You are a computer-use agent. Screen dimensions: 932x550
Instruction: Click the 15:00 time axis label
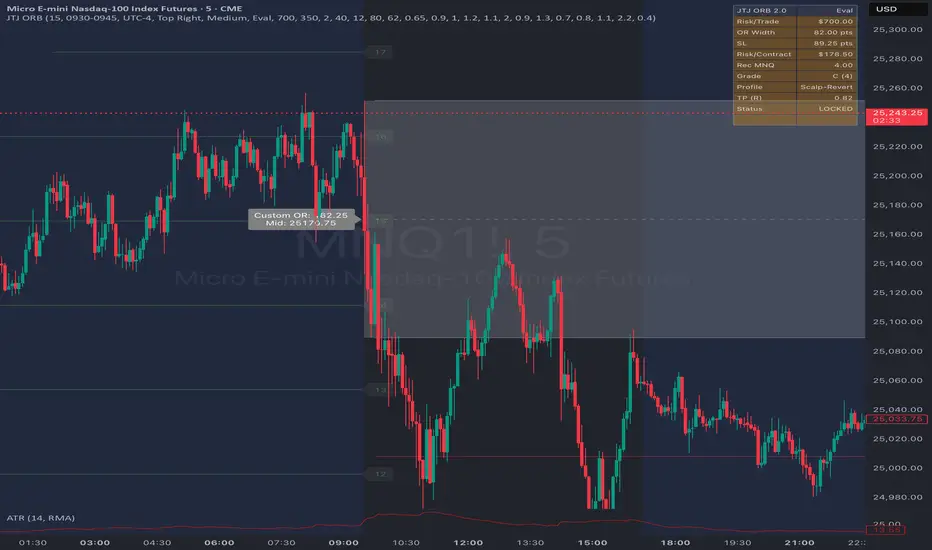pos(593,542)
